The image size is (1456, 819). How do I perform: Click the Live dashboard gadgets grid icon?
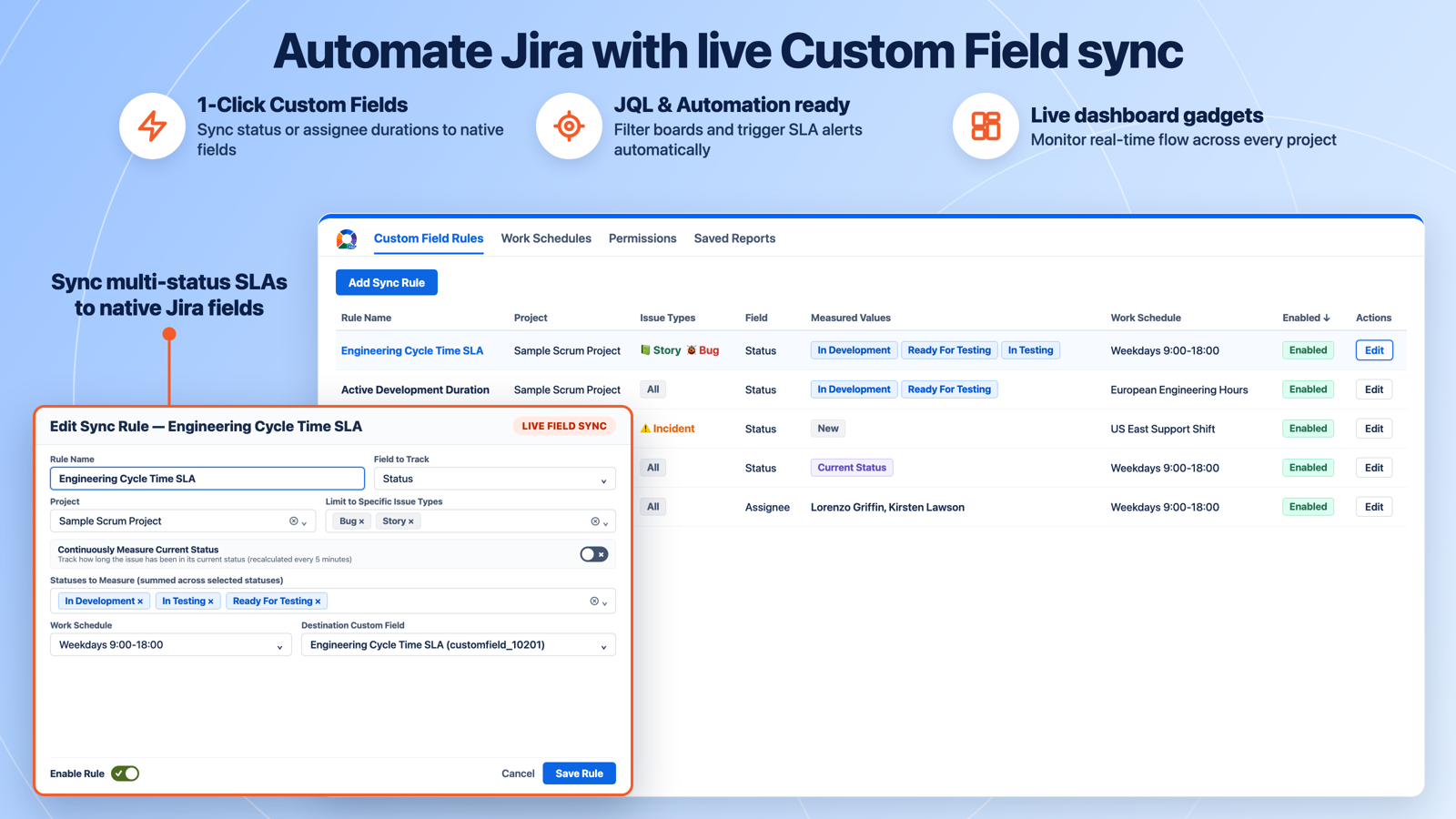pos(986,126)
